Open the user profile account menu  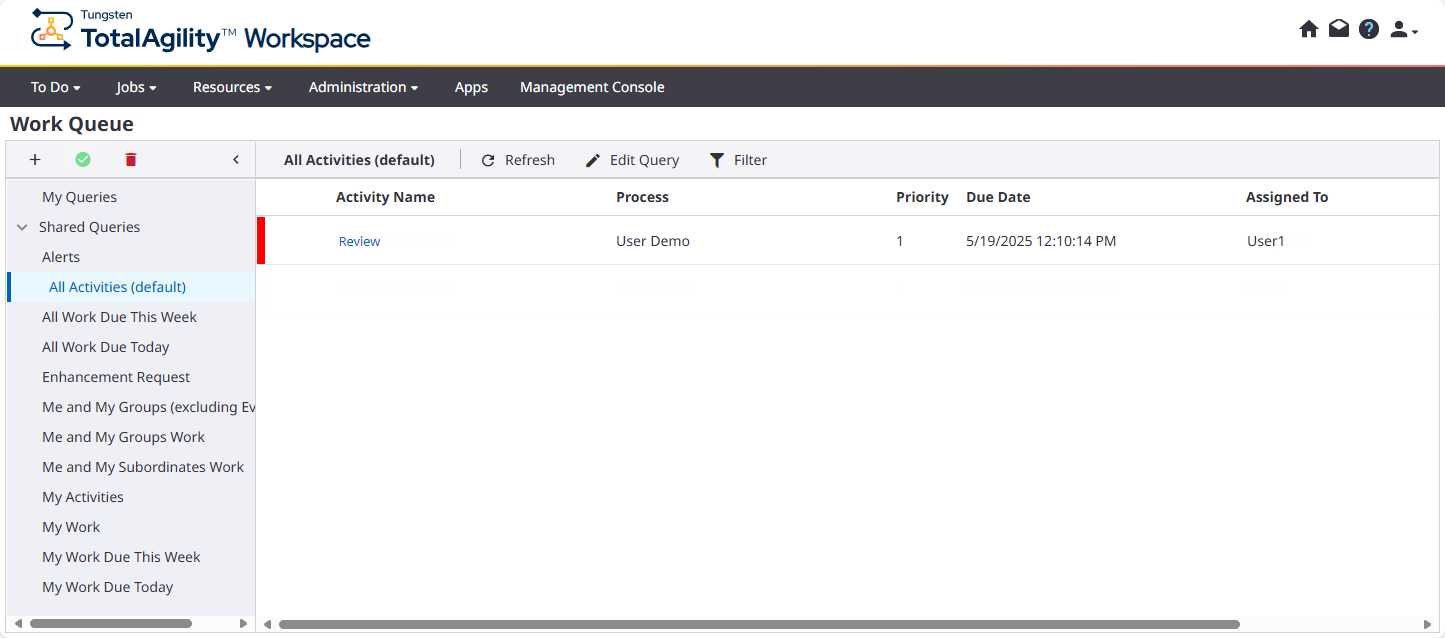(x=1401, y=30)
